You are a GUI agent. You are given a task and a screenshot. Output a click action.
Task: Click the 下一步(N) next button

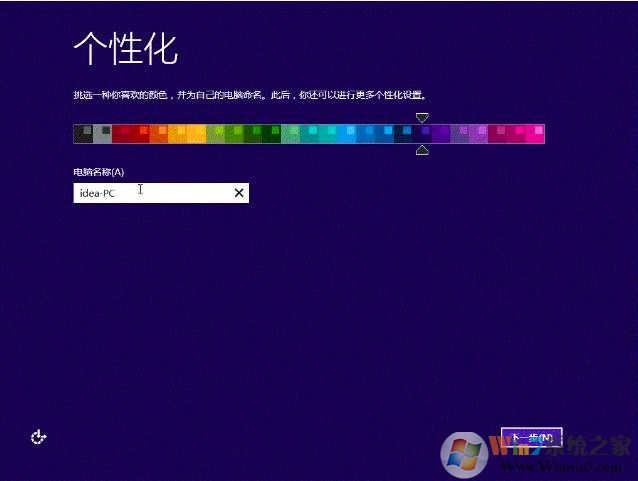(532, 438)
